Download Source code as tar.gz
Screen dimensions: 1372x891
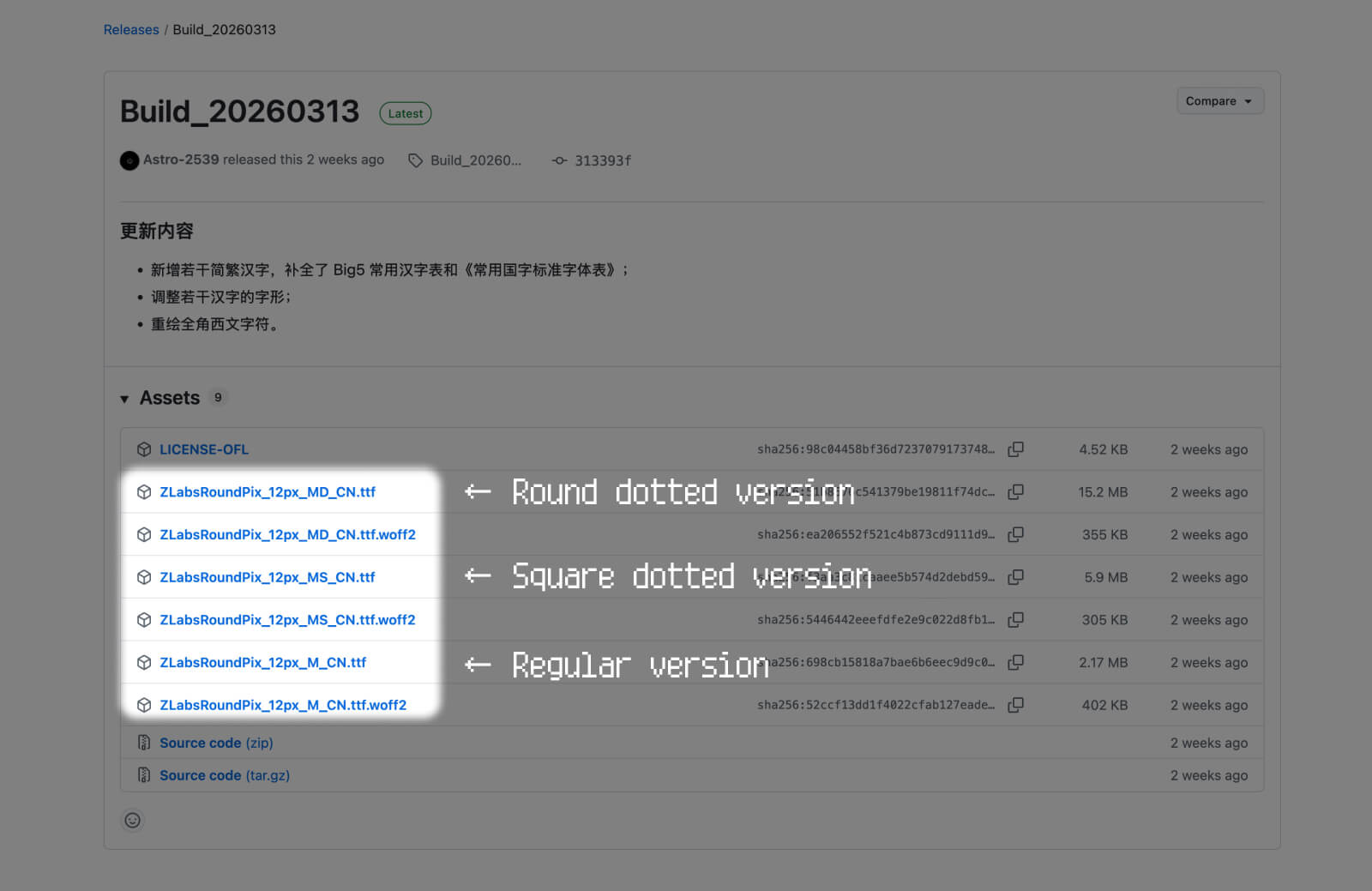[225, 775]
